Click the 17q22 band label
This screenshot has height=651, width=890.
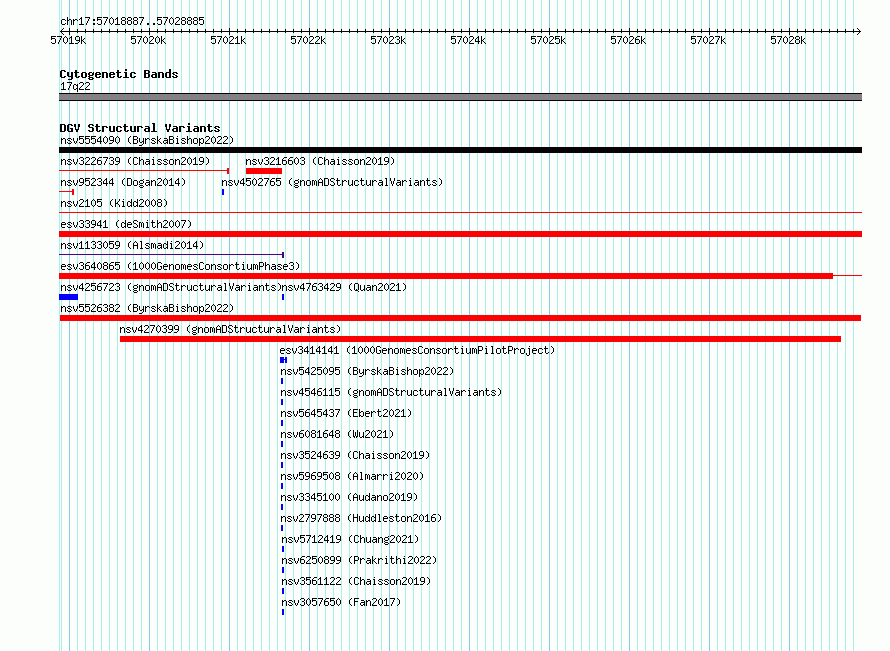click(x=75, y=86)
